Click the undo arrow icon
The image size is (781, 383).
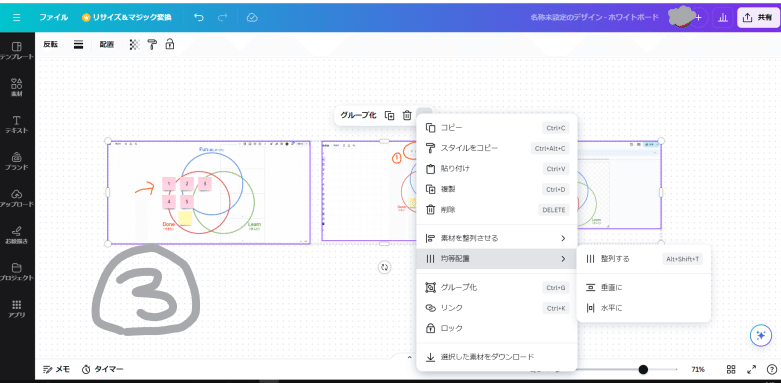click(x=199, y=17)
